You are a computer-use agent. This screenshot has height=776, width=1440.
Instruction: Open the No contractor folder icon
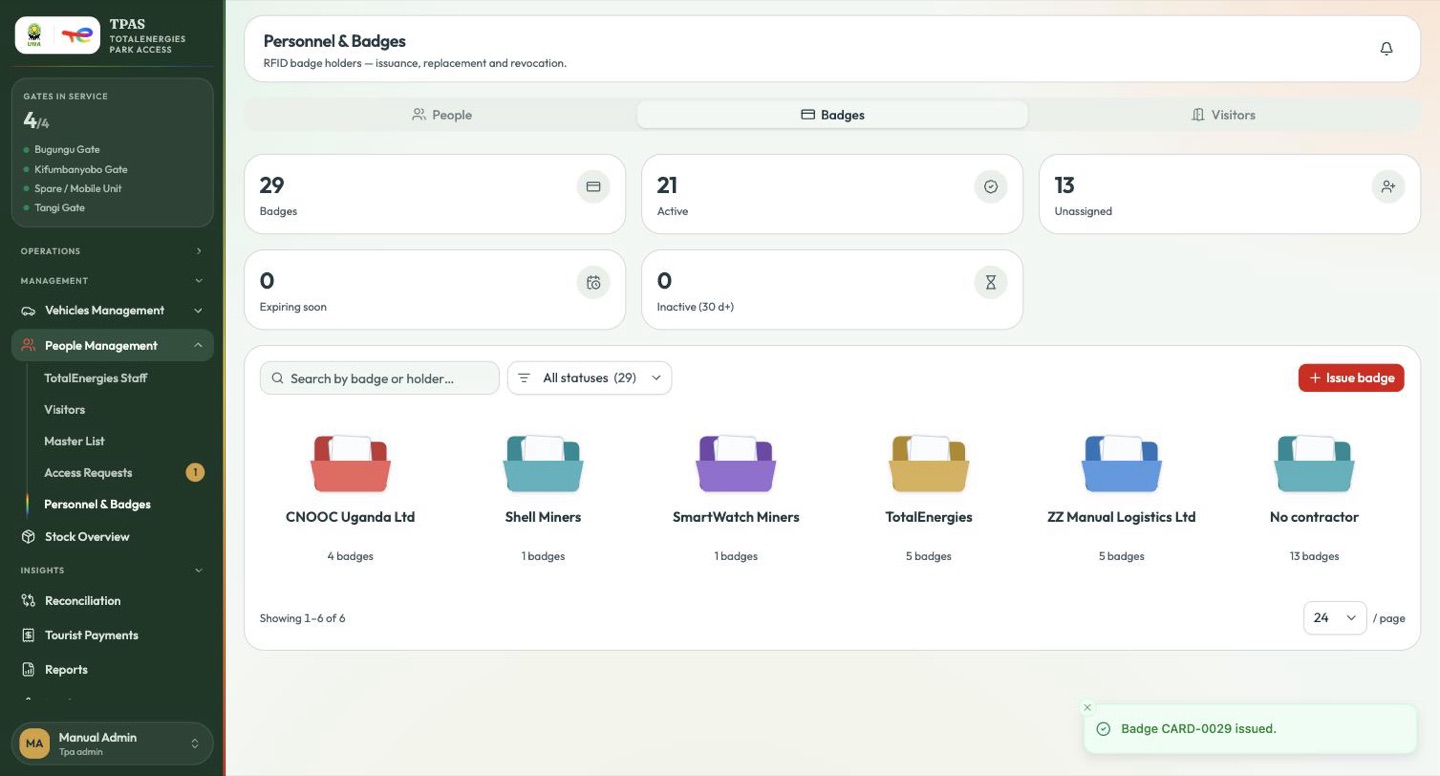click(x=1314, y=464)
